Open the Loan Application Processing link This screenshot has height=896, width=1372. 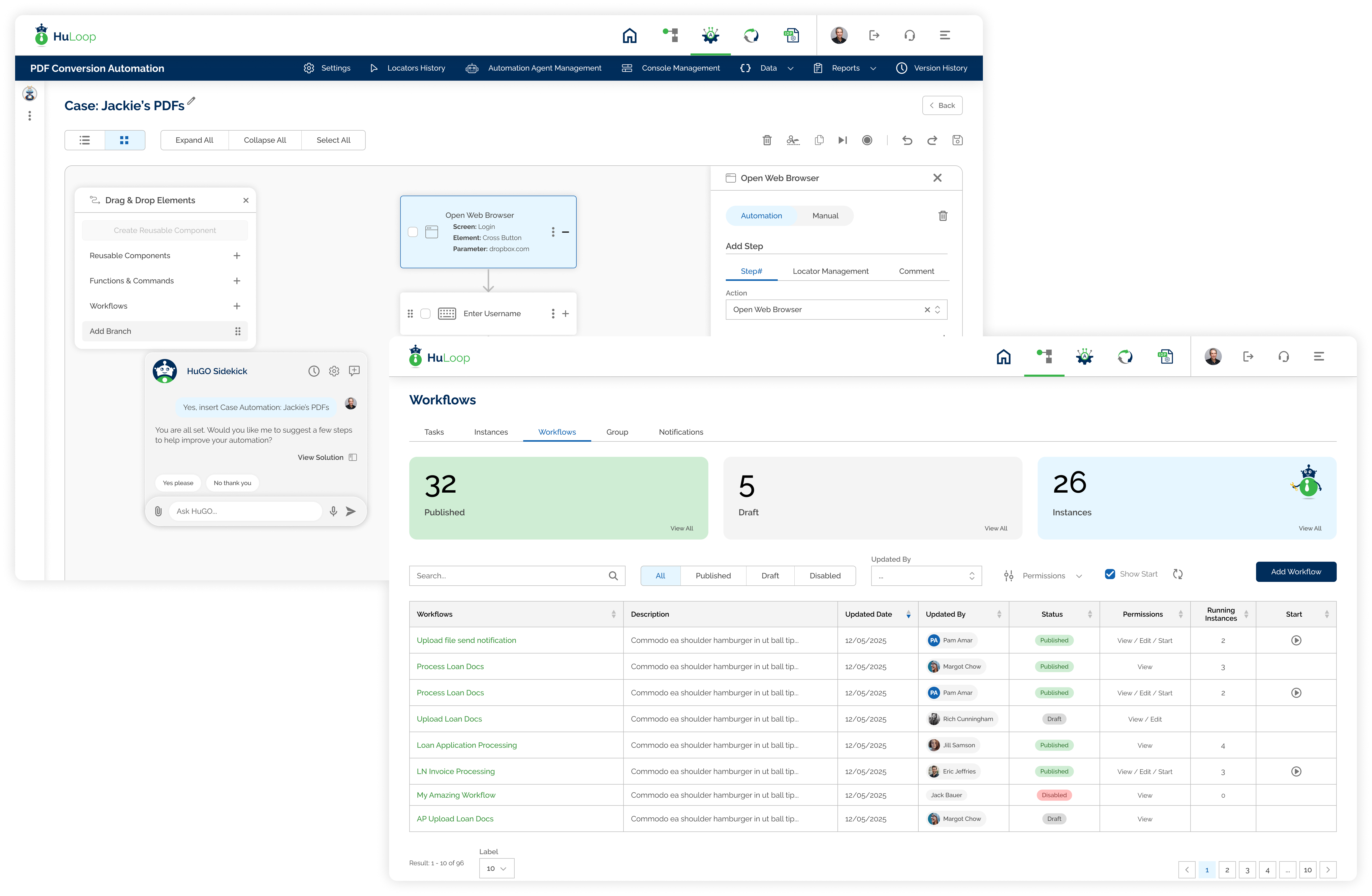point(466,745)
